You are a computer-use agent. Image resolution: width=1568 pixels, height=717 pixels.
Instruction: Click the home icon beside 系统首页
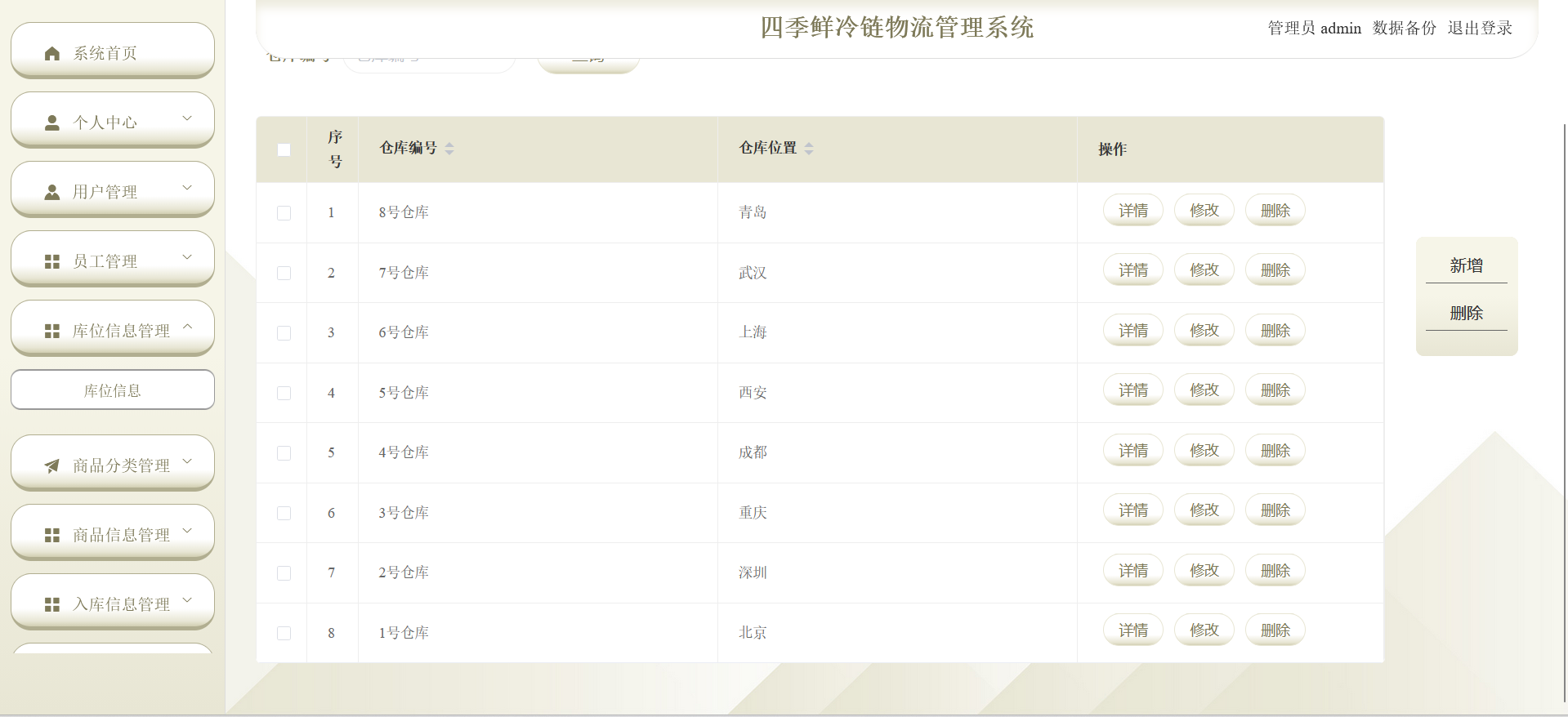point(52,54)
